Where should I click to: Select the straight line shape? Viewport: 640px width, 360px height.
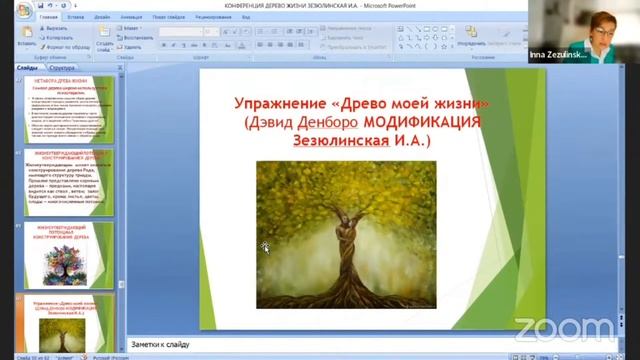[x=409, y=29]
